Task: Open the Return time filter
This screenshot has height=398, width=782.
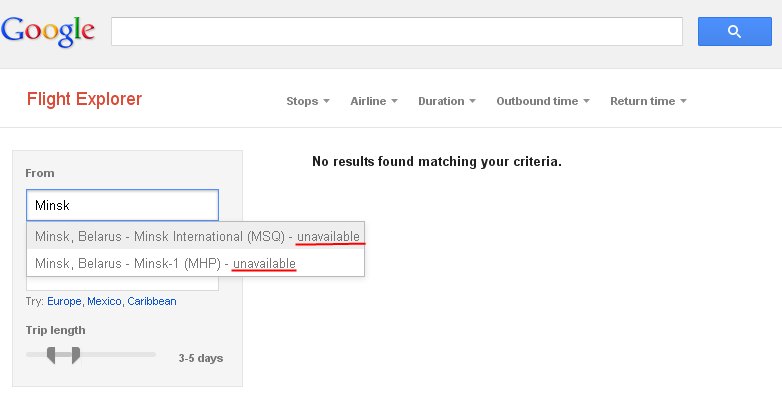Action: (x=648, y=101)
